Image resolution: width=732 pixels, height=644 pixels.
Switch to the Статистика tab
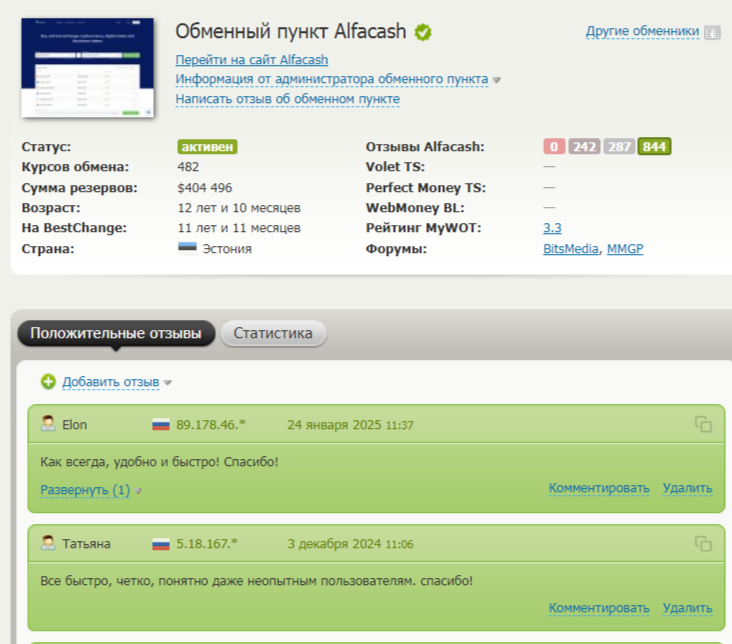click(273, 333)
